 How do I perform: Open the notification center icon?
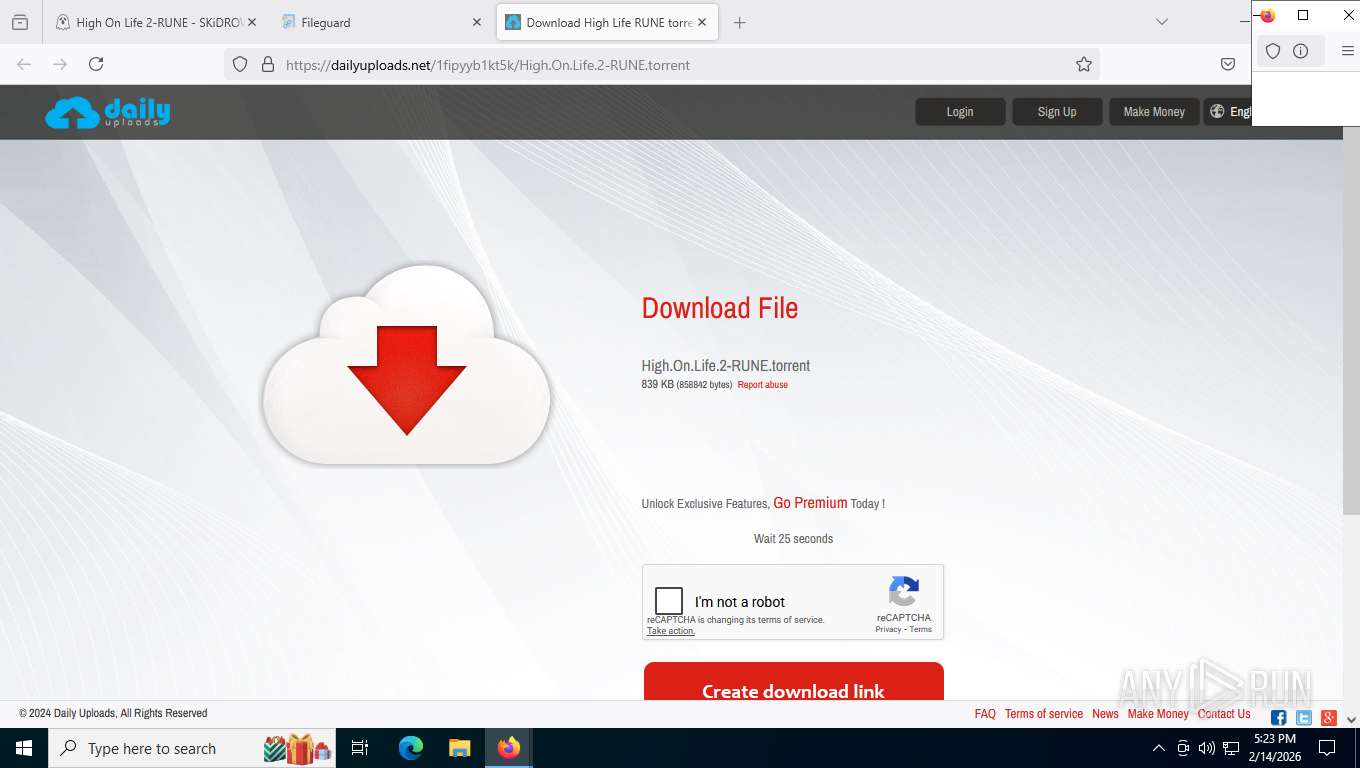point(1327,748)
